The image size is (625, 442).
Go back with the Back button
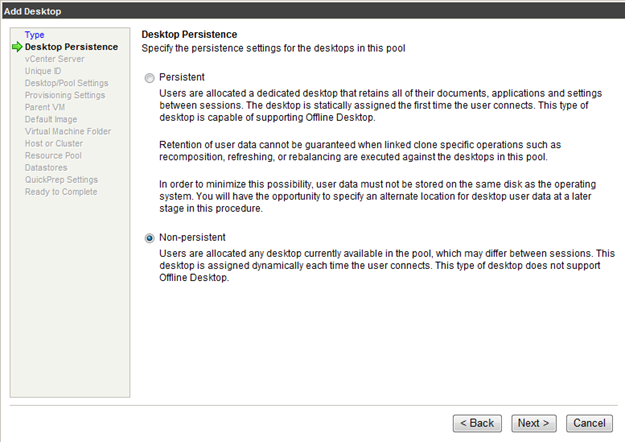(476, 423)
